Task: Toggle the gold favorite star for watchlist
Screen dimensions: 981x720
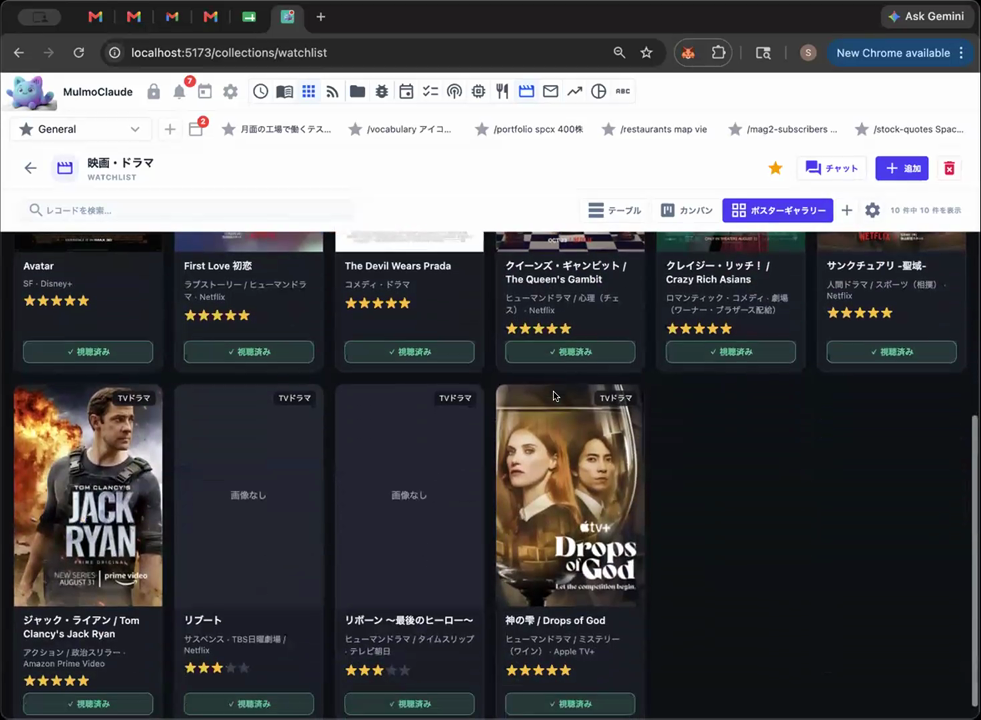Action: click(775, 168)
